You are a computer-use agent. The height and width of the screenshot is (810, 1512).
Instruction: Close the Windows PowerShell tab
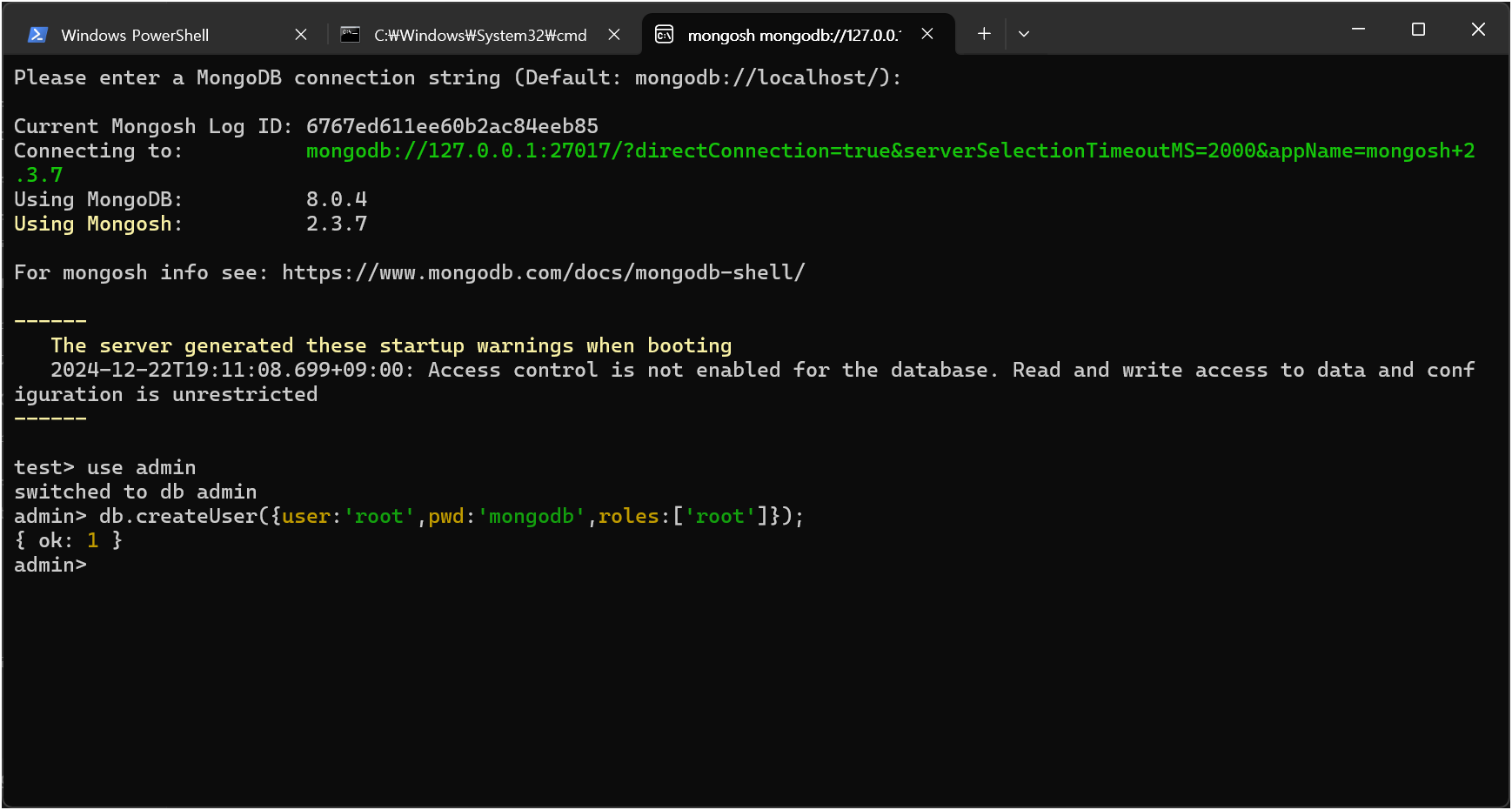pos(301,35)
